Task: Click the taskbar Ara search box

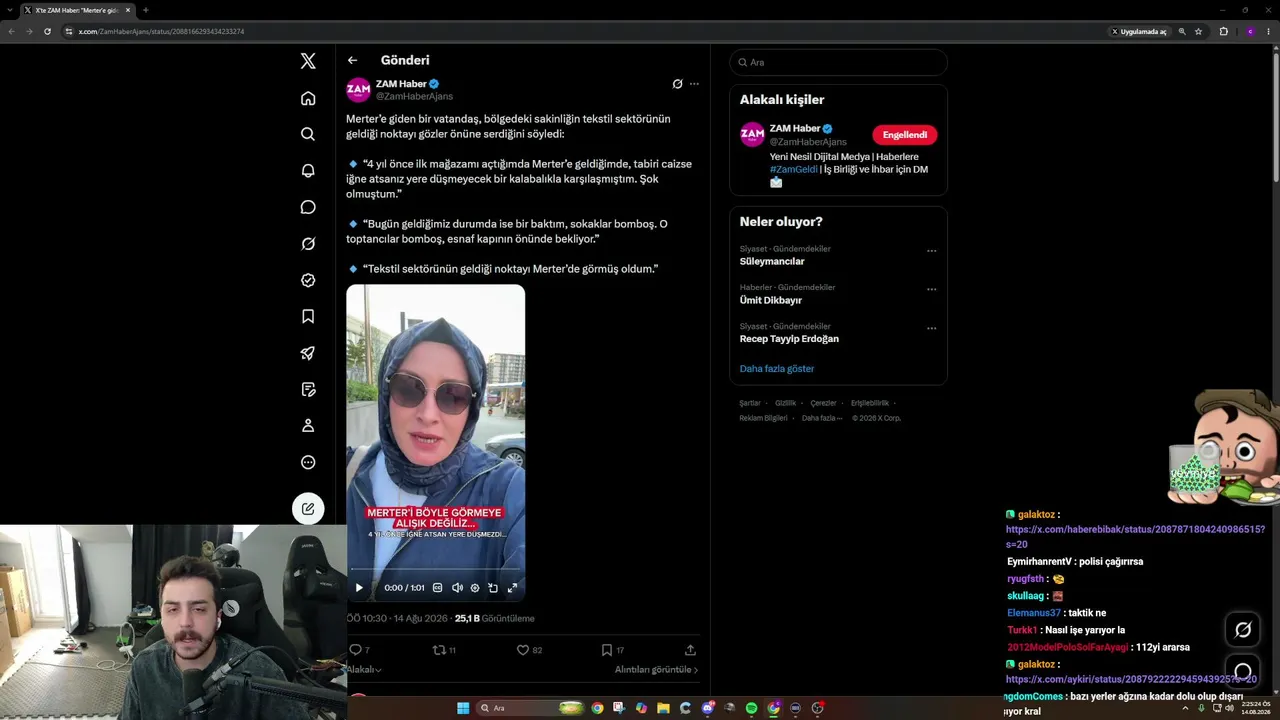Action: click(x=530, y=708)
